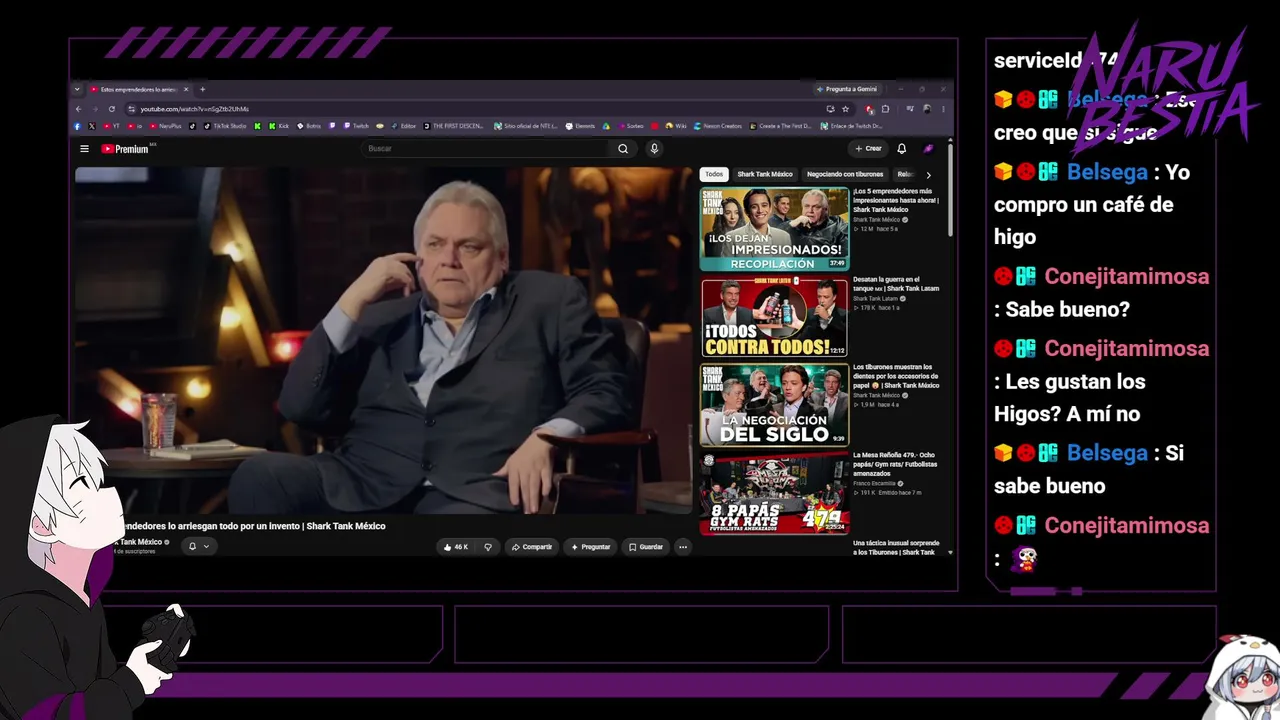Click the Compartir button
The height and width of the screenshot is (720, 1280).
click(531, 547)
